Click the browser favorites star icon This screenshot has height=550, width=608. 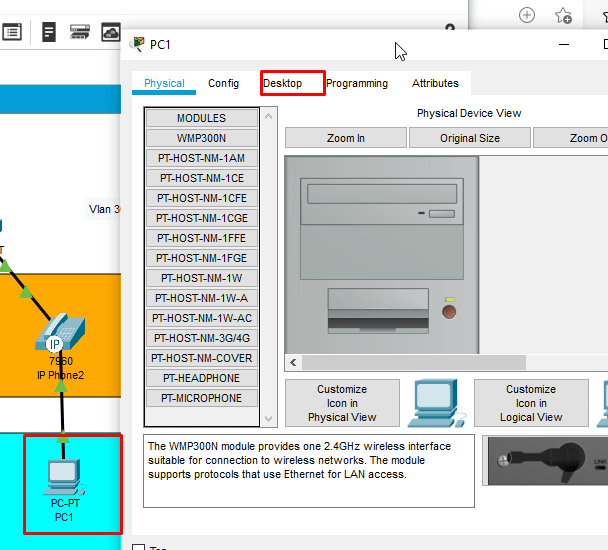(563, 15)
